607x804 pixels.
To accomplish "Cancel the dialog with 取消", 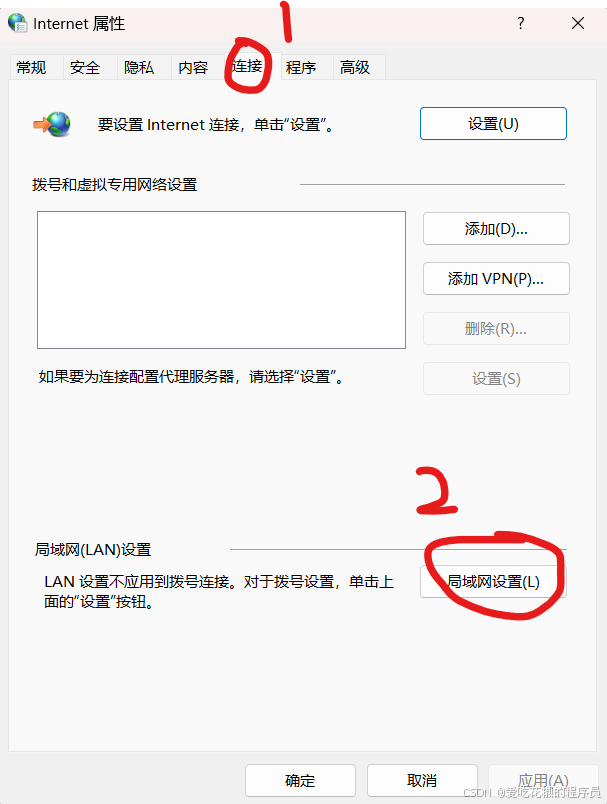I will tap(422, 780).
